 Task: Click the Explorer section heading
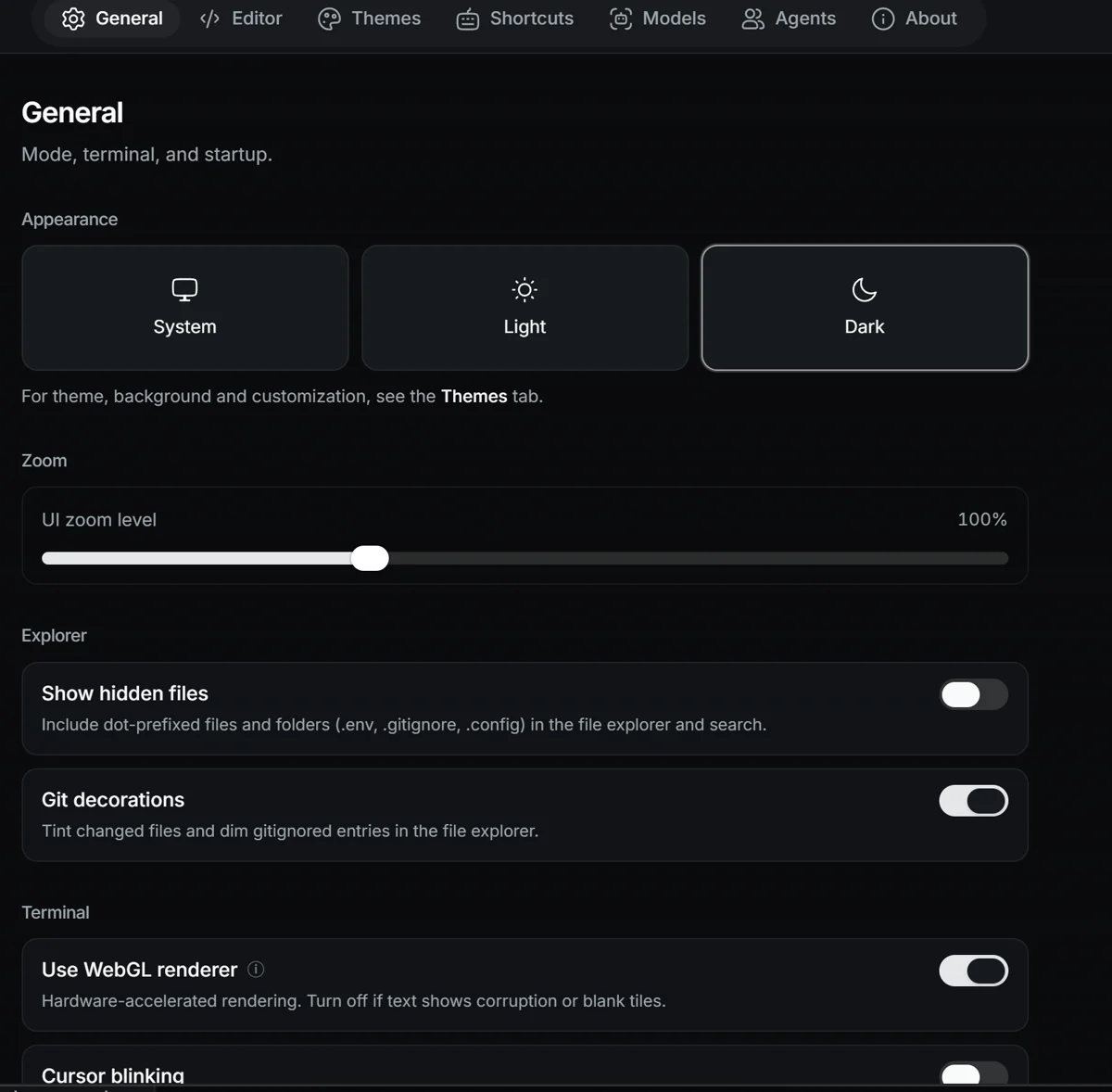coord(54,635)
